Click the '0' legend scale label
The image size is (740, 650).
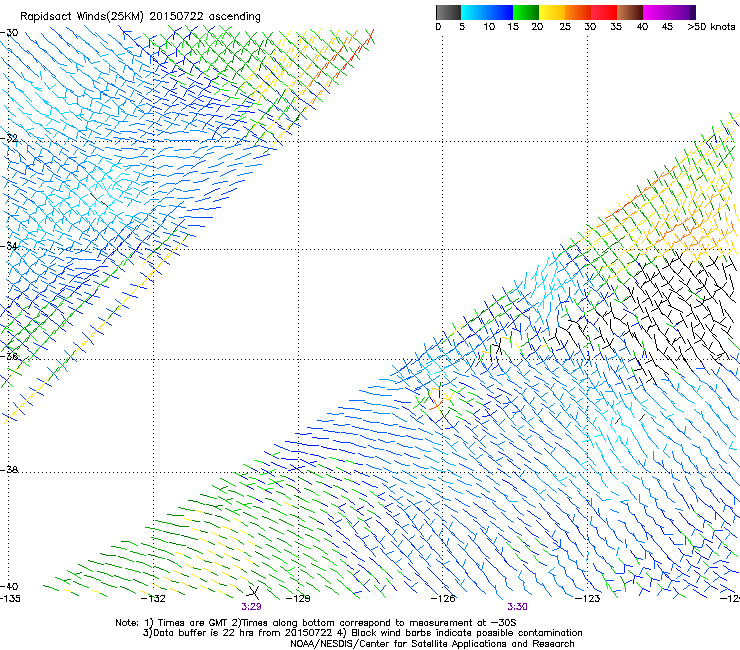click(x=438, y=27)
